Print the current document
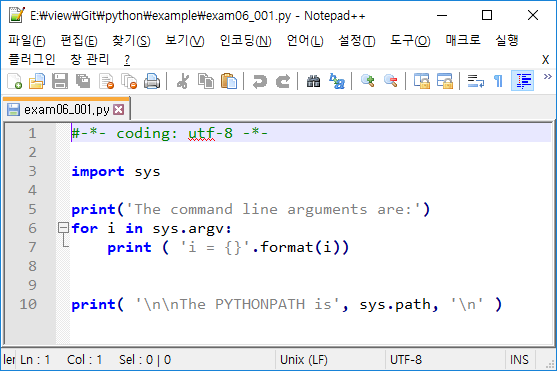This screenshot has height=371, width=557. [x=152, y=81]
